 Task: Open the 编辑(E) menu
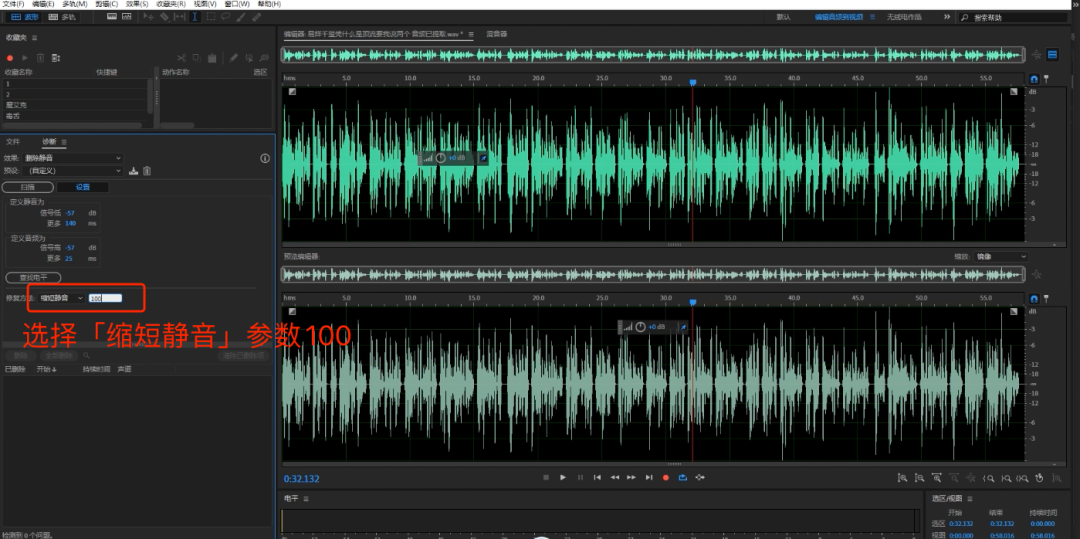coord(43,4)
